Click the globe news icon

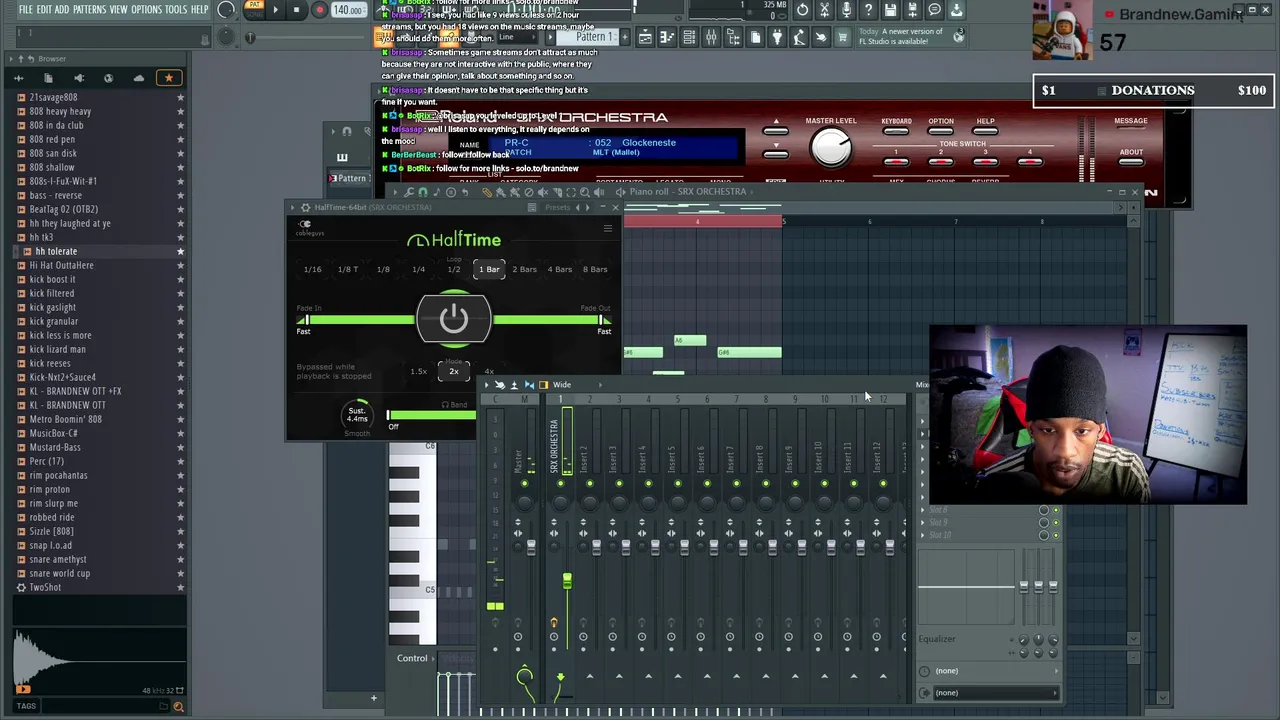(958, 36)
